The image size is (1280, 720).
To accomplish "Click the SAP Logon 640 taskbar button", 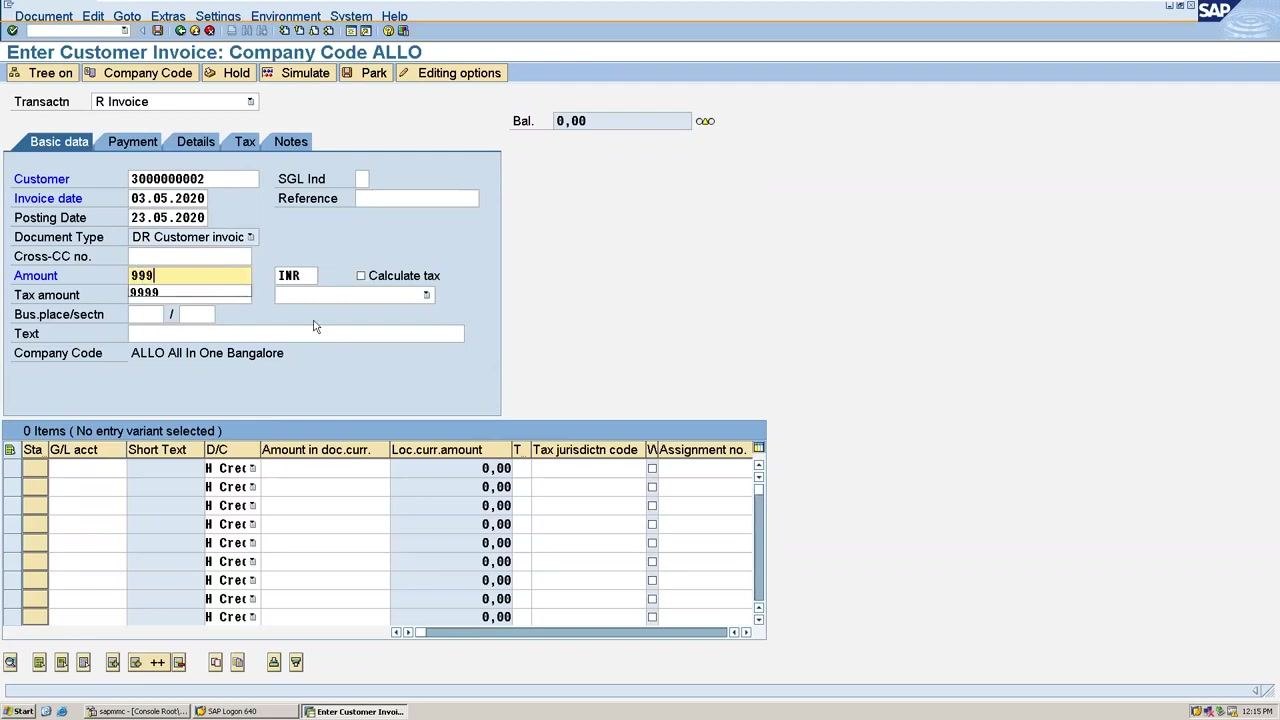I will click(246, 712).
